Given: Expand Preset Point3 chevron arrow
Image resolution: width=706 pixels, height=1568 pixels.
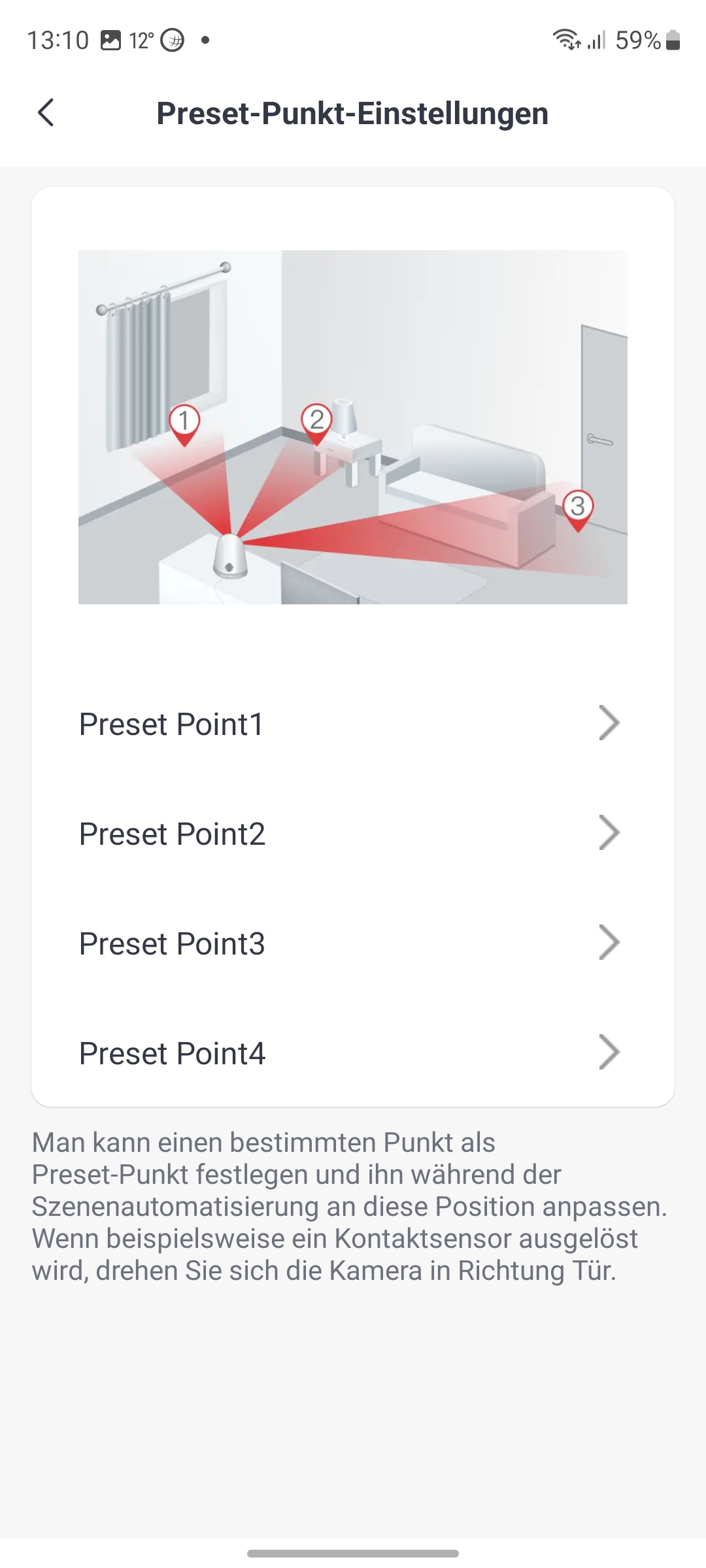Looking at the screenshot, I should point(609,943).
